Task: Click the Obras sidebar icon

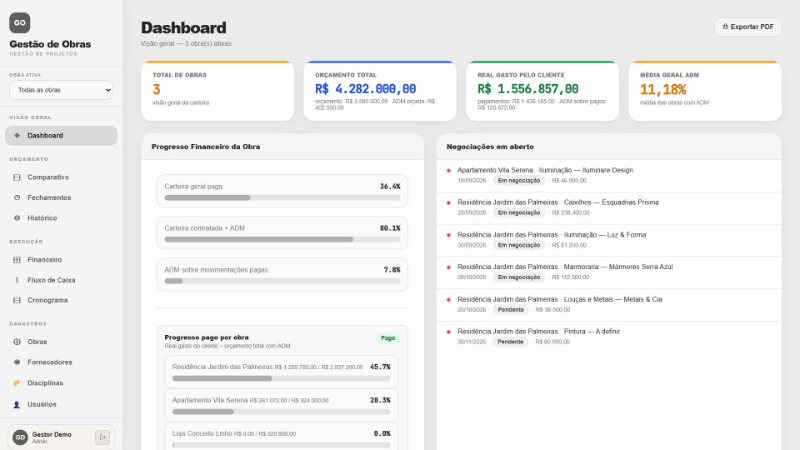Action: [x=17, y=342]
